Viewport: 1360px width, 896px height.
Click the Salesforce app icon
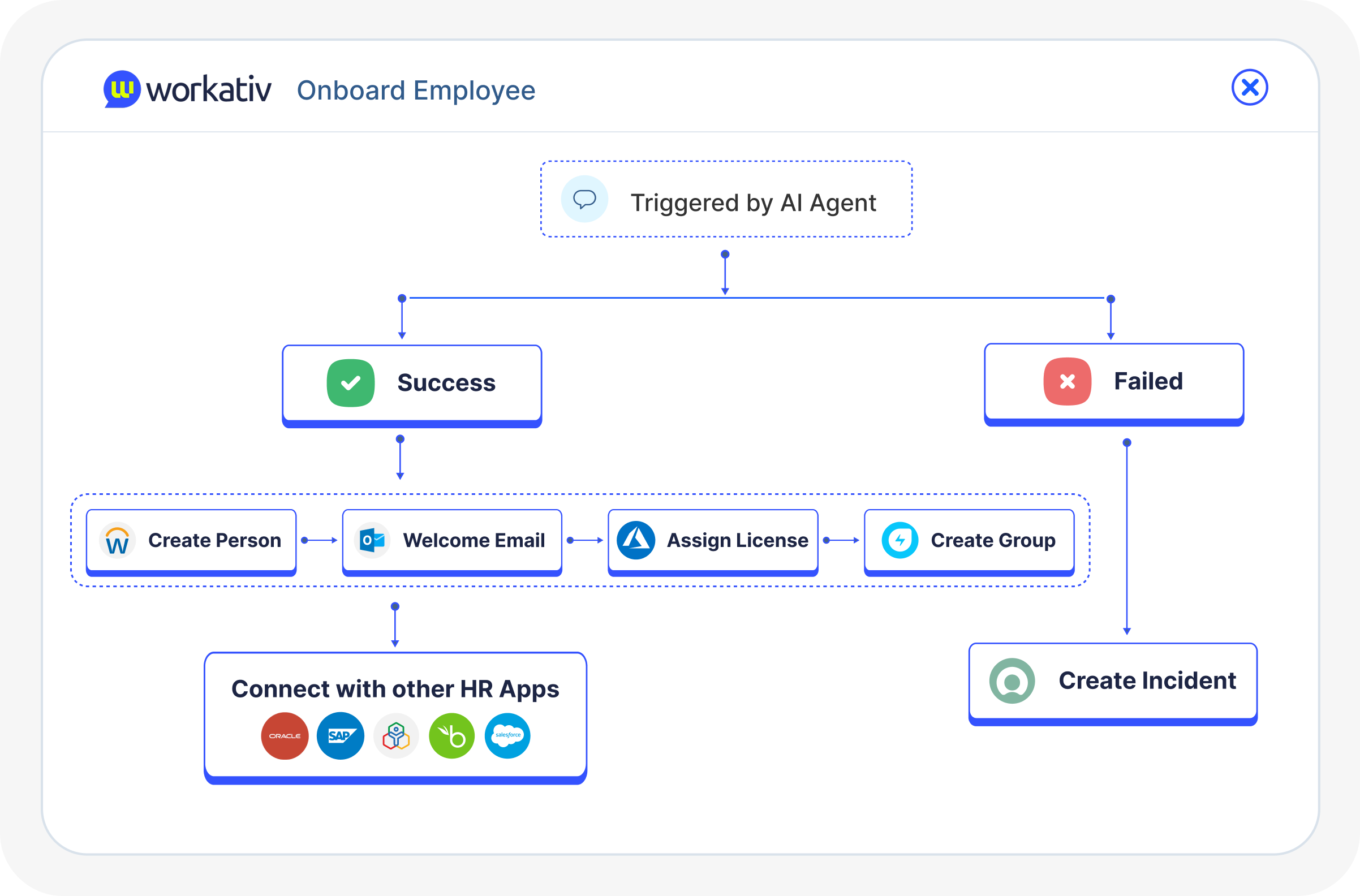coord(507,736)
